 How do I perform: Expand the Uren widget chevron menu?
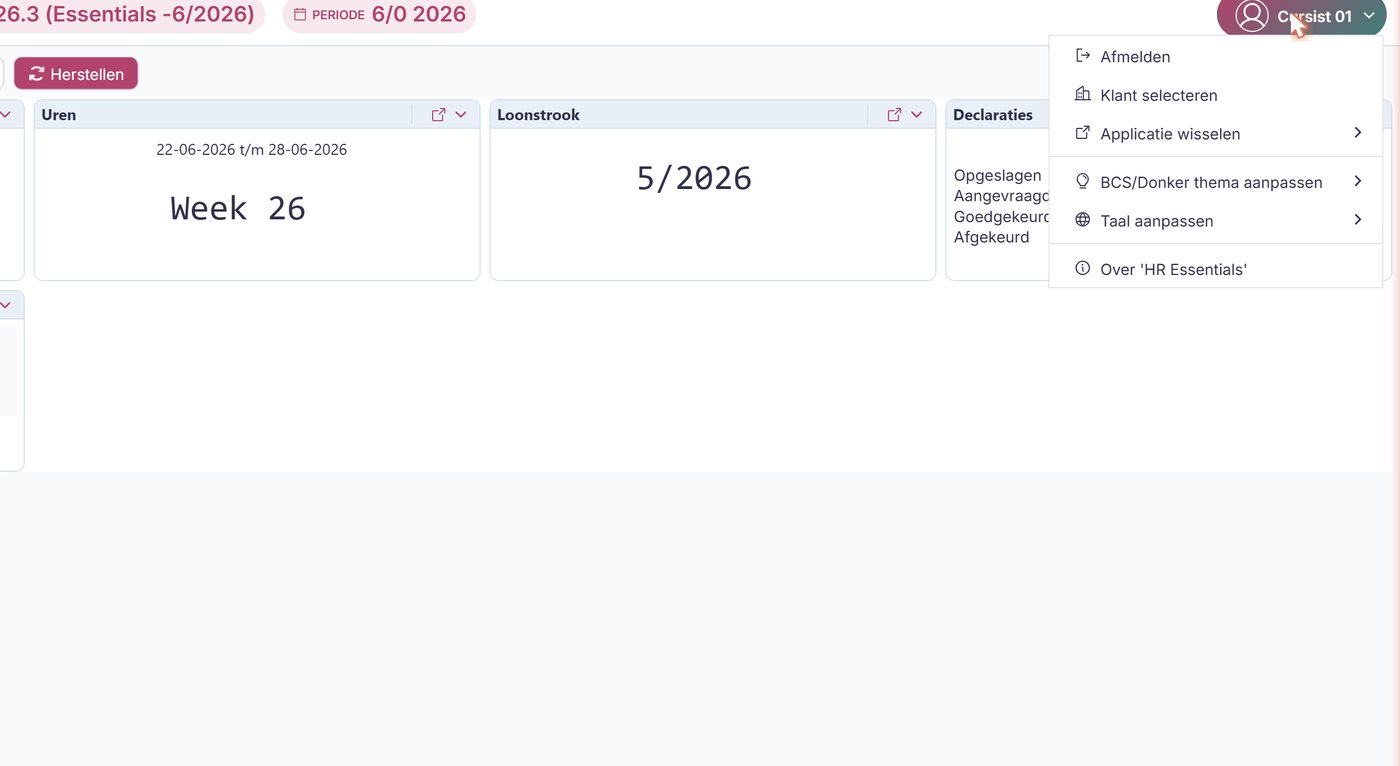pyautogui.click(x=461, y=115)
